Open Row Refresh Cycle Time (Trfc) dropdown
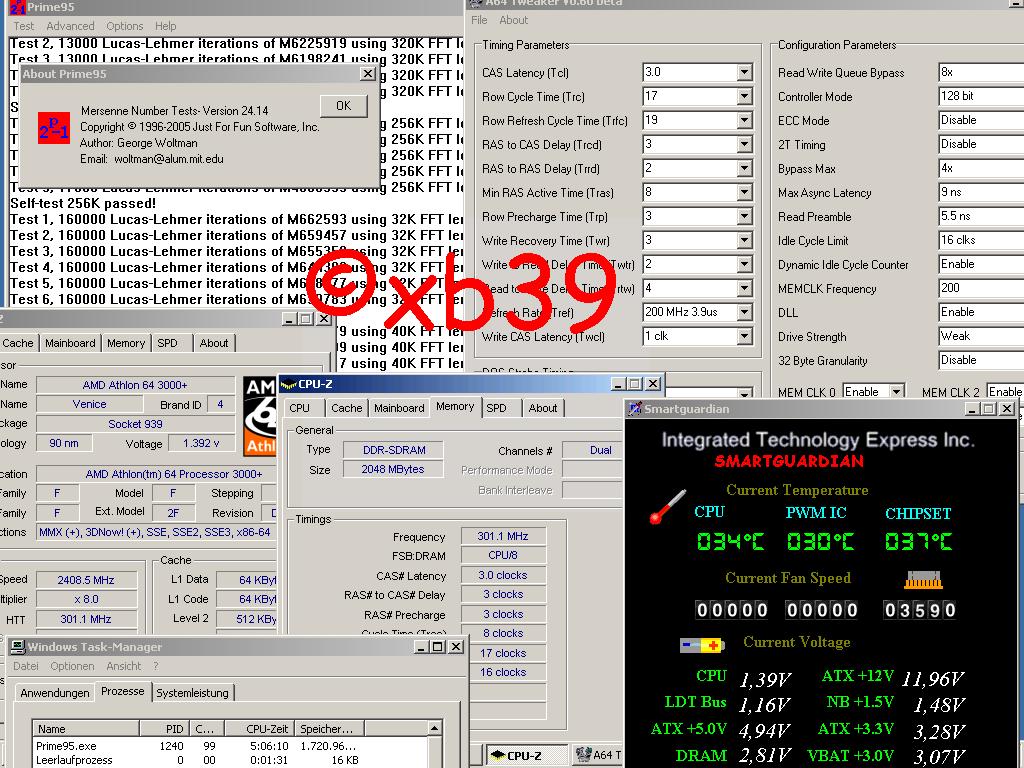The image size is (1024, 768). coord(744,121)
